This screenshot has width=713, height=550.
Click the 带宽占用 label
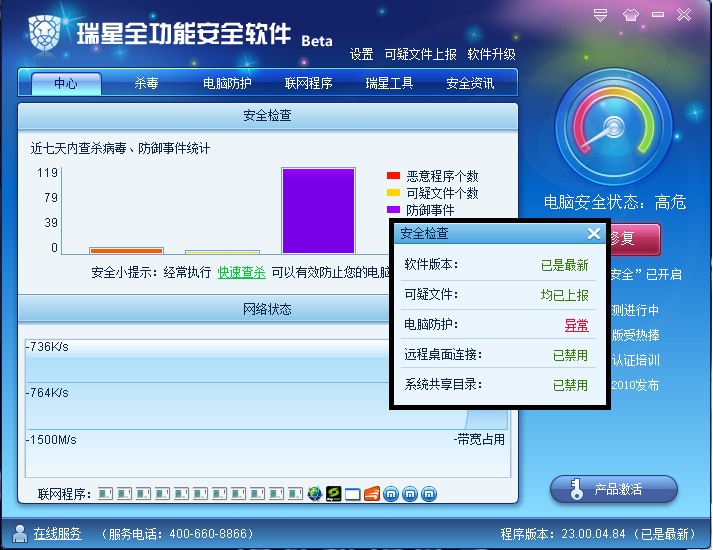point(479,440)
